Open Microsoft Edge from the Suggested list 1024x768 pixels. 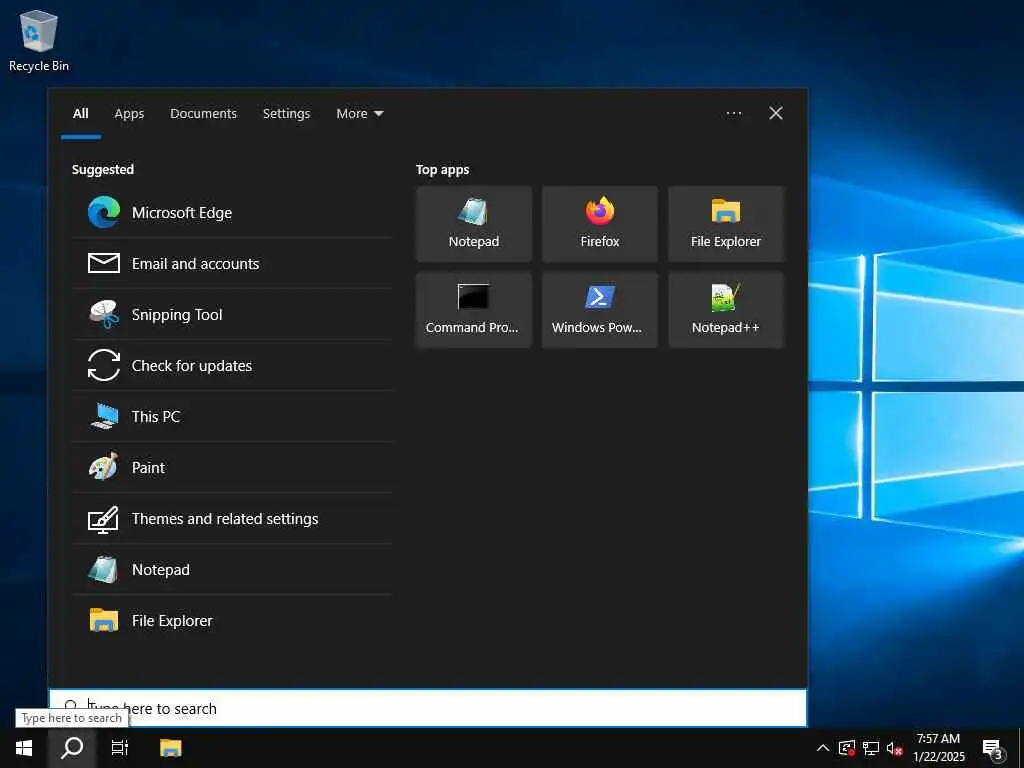tap(232, 212)
